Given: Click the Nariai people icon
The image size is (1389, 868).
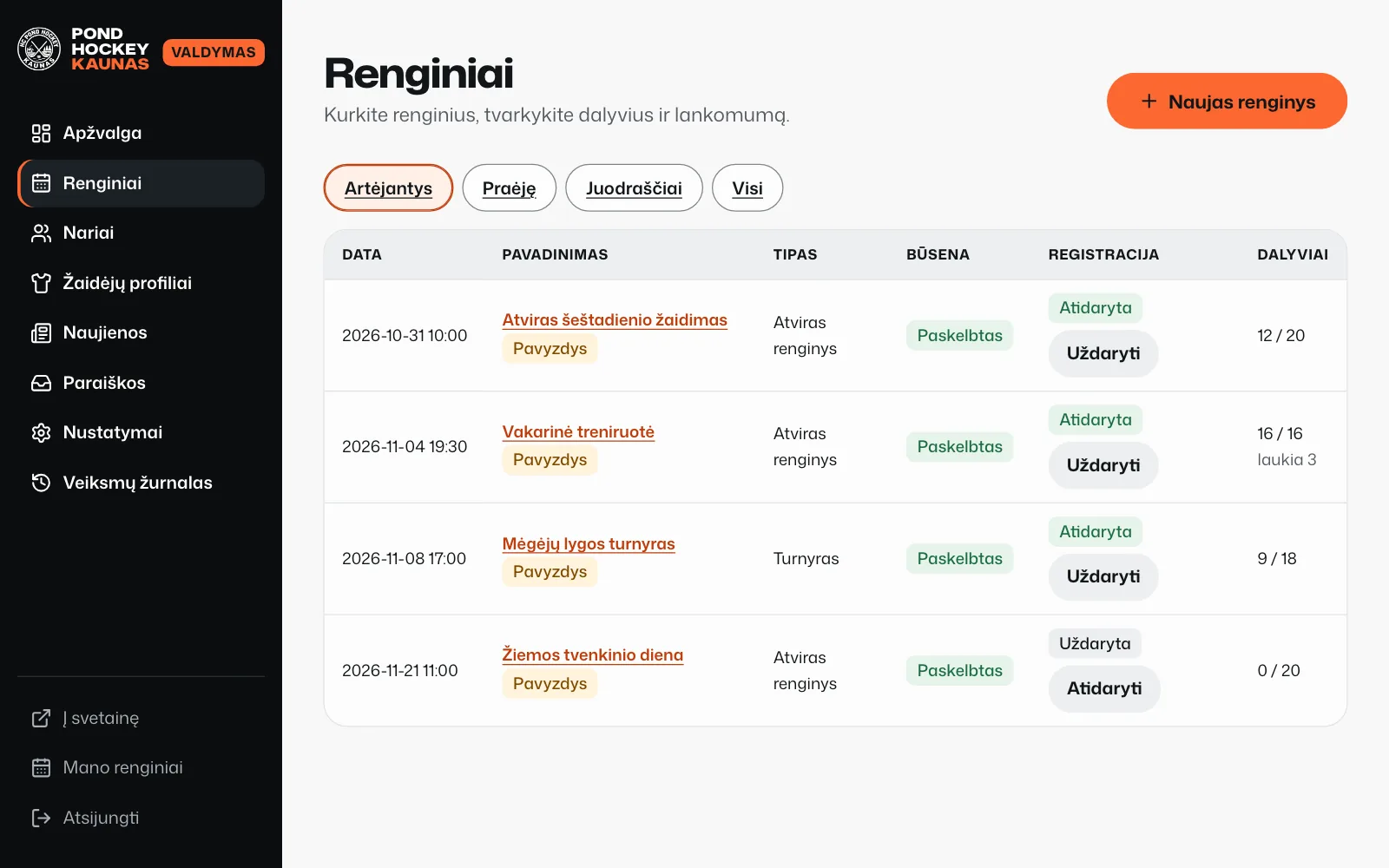Looking at the screenshot, I should [41, 233].
